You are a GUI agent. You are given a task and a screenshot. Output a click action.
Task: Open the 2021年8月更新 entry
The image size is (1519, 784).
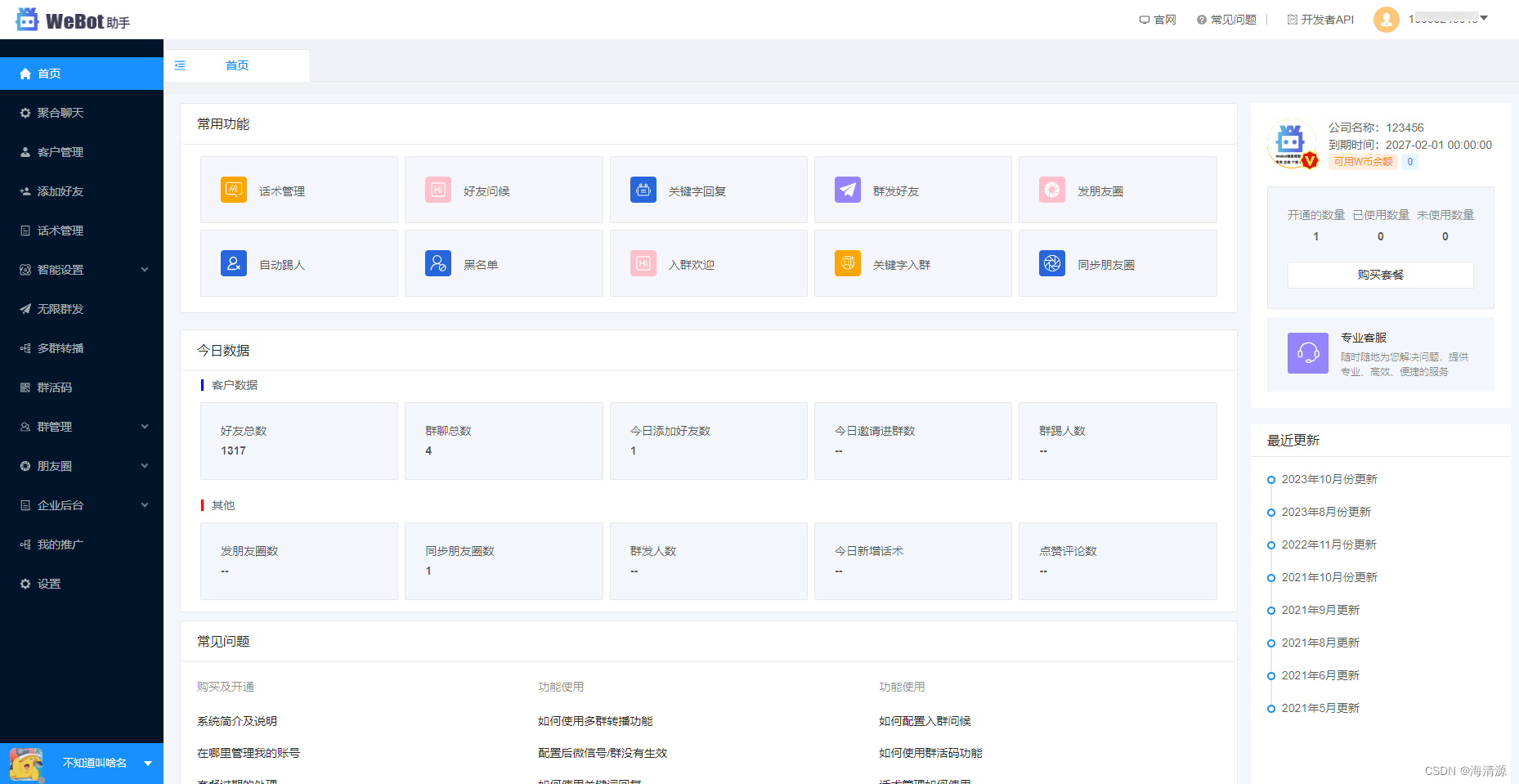(1320, 643)
